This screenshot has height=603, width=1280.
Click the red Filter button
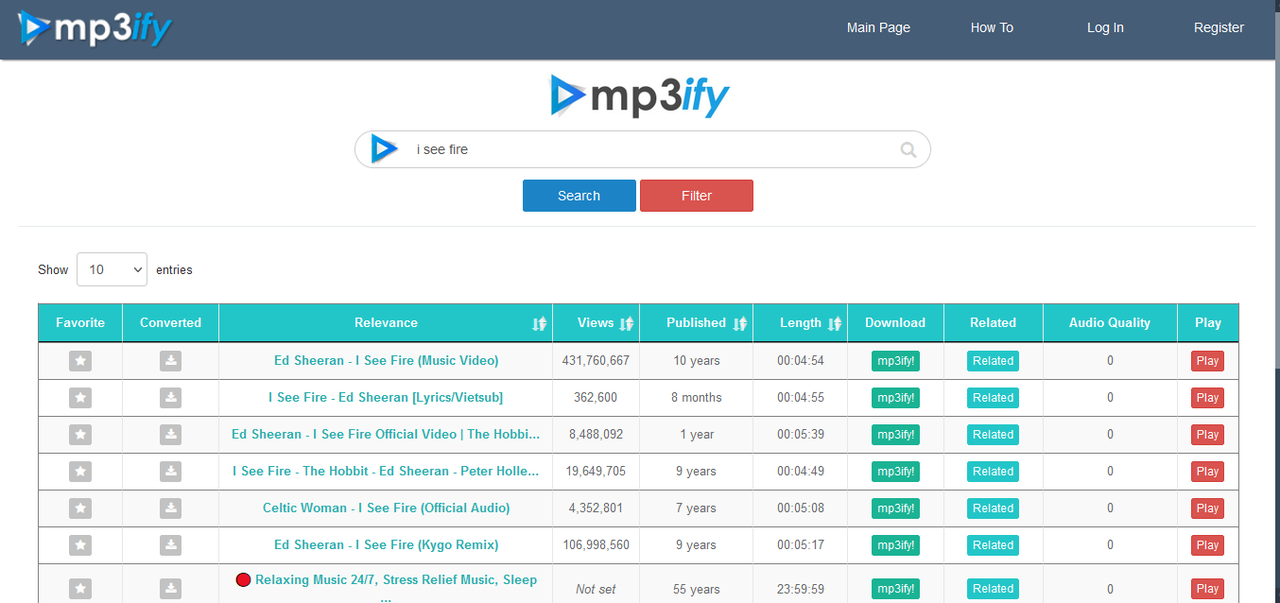[697, 196]
